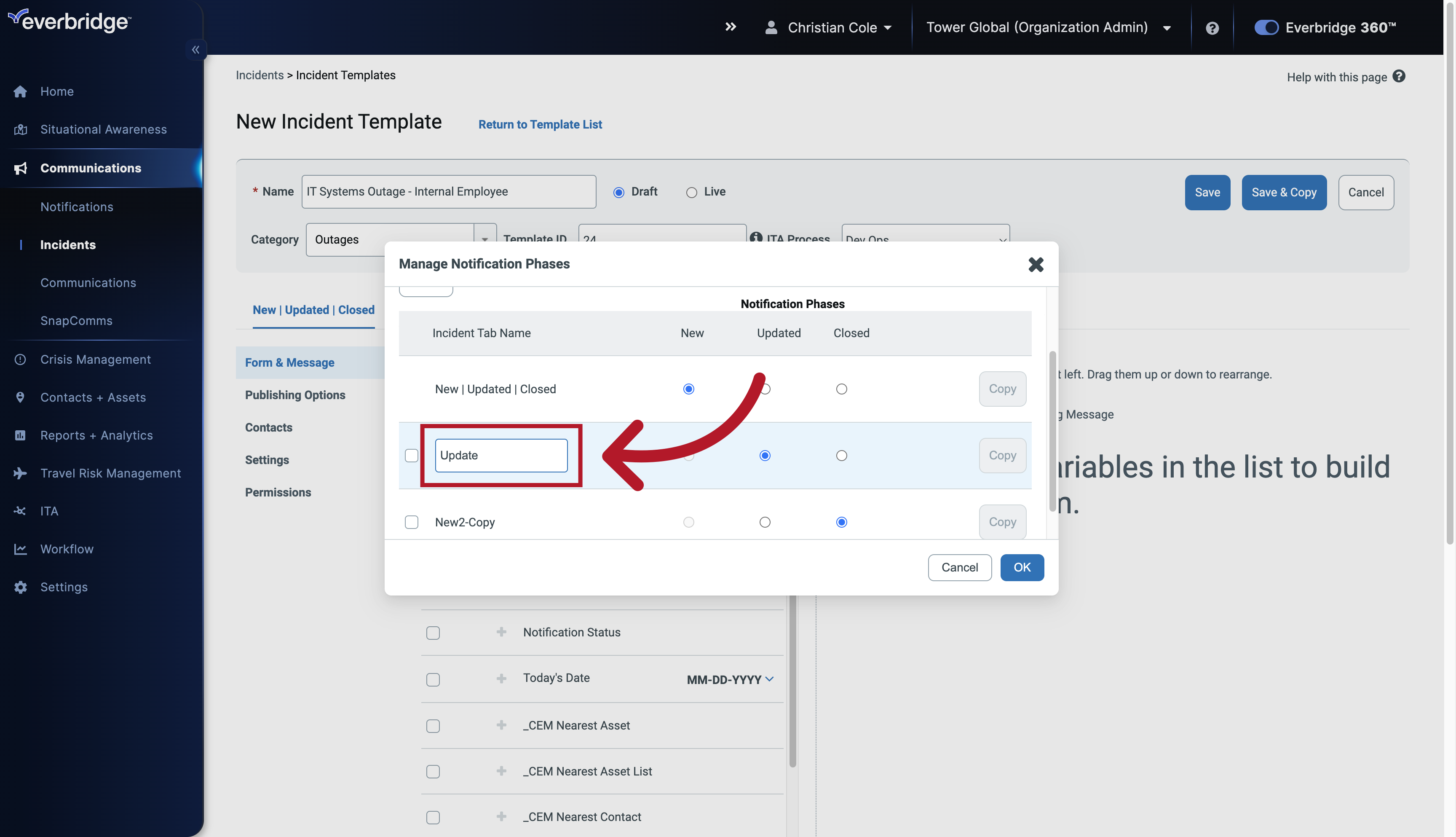Open Return to Template List link
Image resolution: width=1456 pixels, height=837 pixels.
pos(540,124)
